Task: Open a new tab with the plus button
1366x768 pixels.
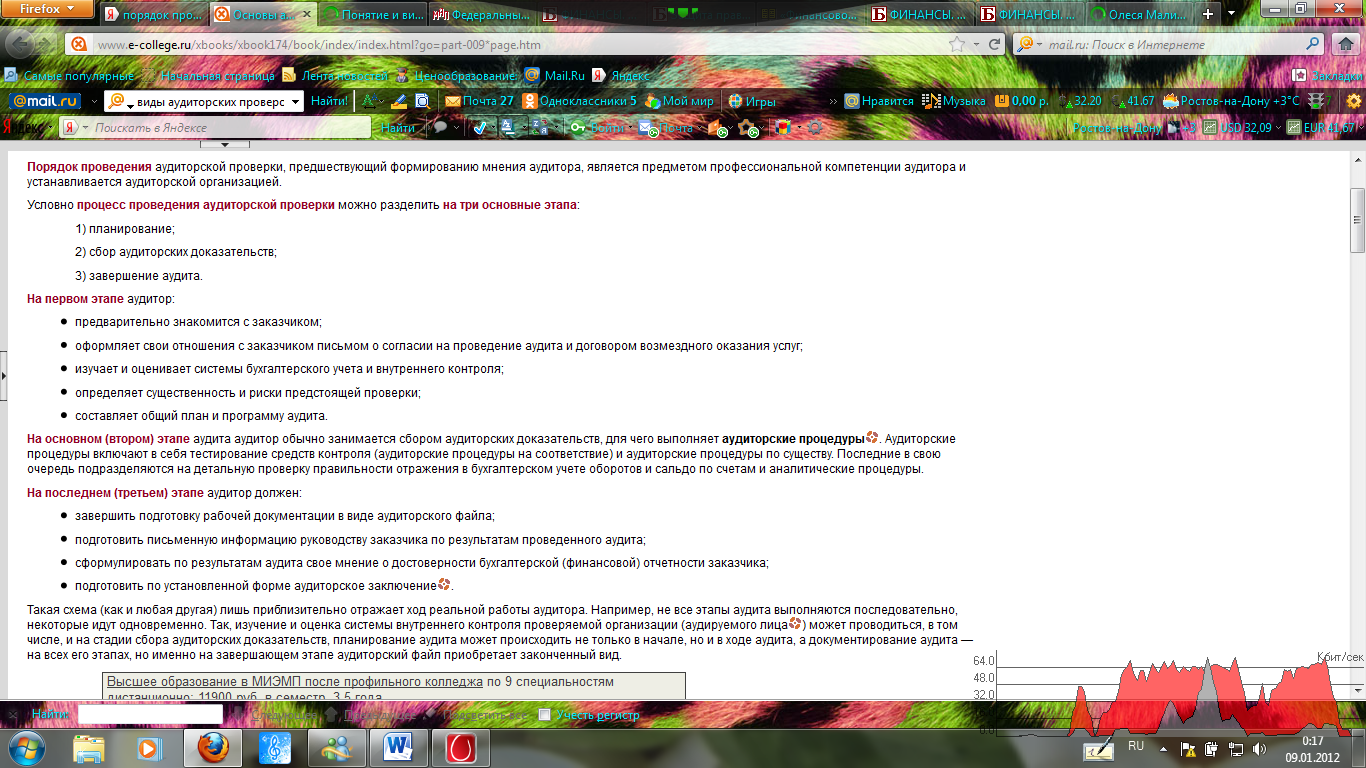Action: point(1208,14)
